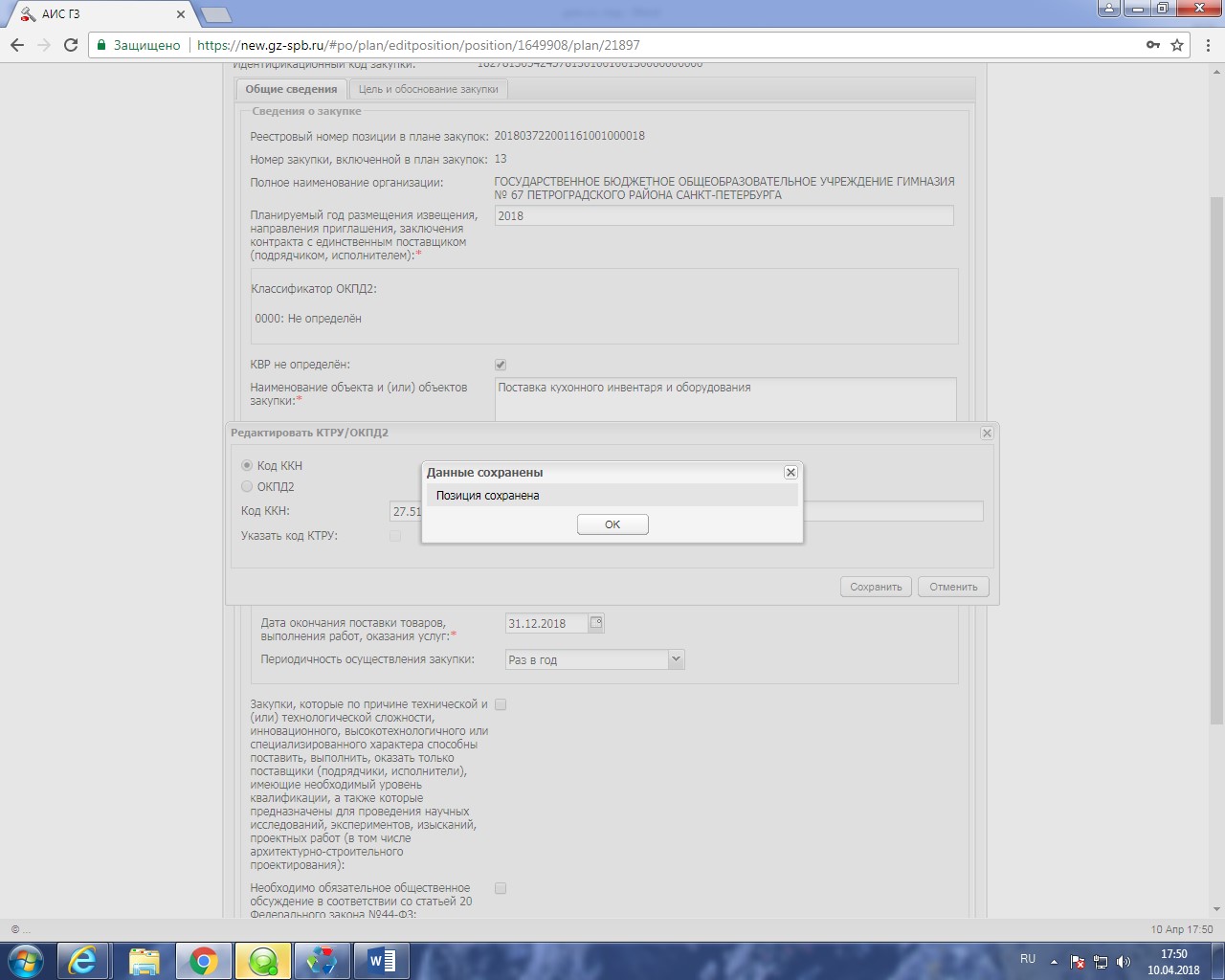Click the delivery end date field 31.12.2018

pos(546,623)
